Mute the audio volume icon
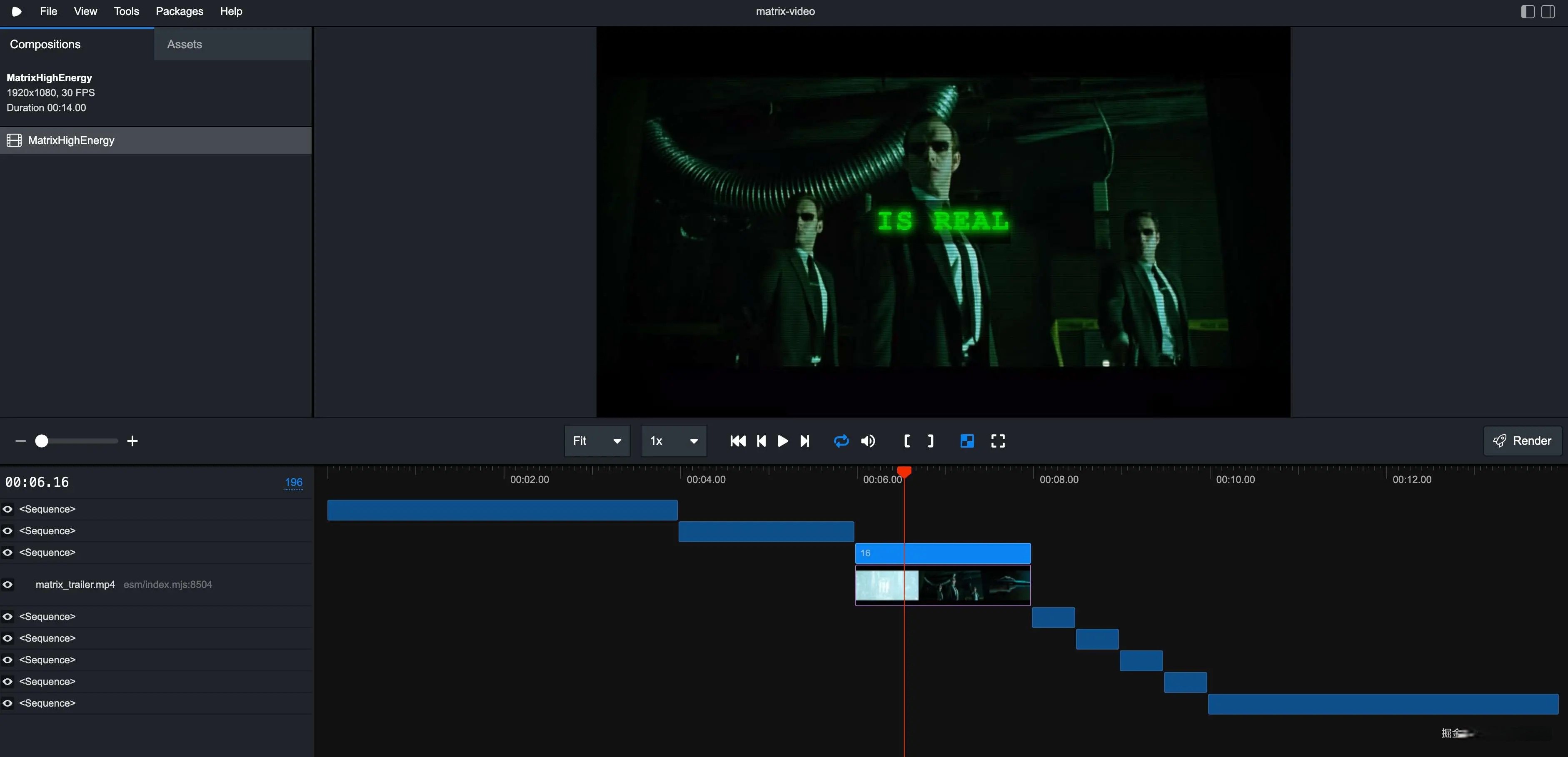1568x757 pixels. click(x=868, y=441)
